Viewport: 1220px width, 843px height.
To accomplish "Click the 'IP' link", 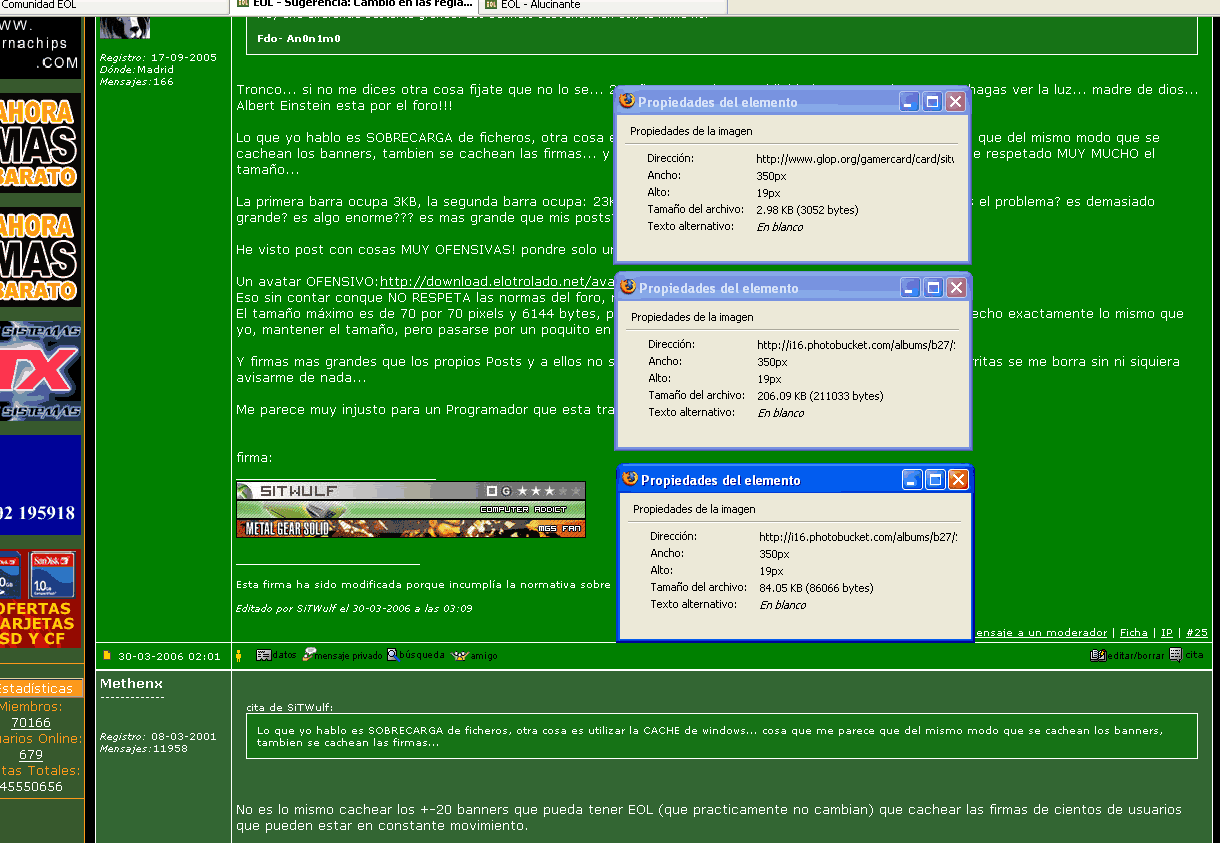I will point(1166,633).
